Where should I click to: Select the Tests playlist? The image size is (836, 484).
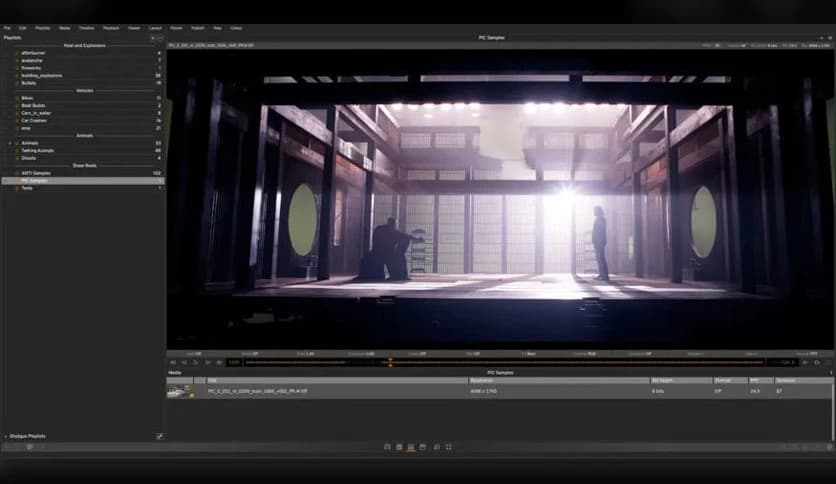27,188
